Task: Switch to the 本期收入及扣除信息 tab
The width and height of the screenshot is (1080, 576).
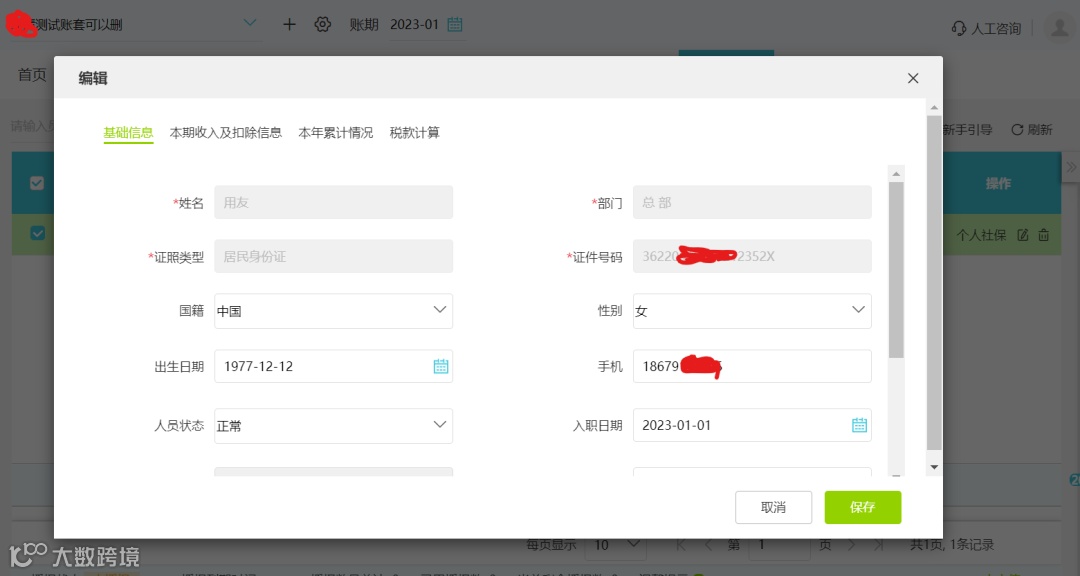Action: (x=226, y=132)
